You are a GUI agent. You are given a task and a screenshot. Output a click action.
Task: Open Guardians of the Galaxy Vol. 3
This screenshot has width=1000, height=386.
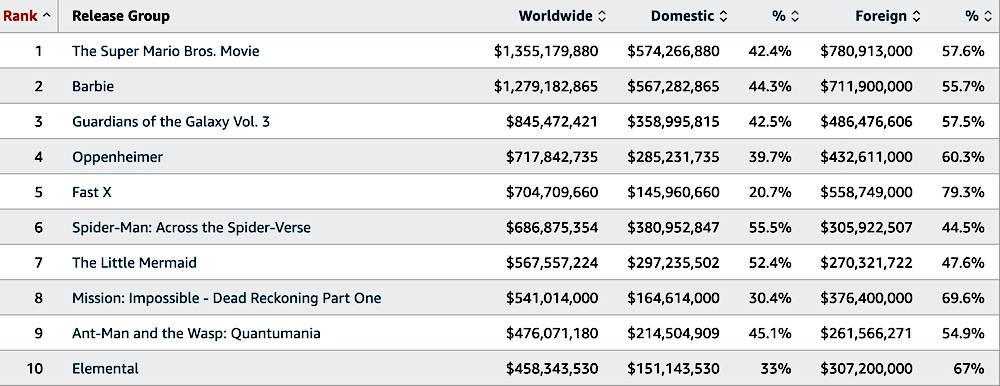tap(171, 121)
